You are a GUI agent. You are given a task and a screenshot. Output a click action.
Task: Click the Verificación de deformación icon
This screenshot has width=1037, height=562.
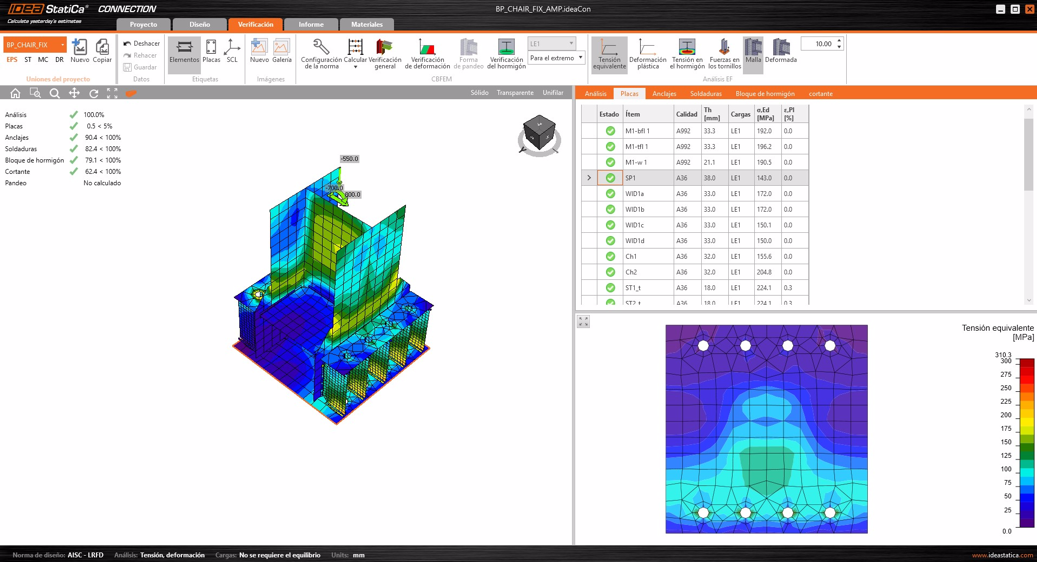coord(427,53)
